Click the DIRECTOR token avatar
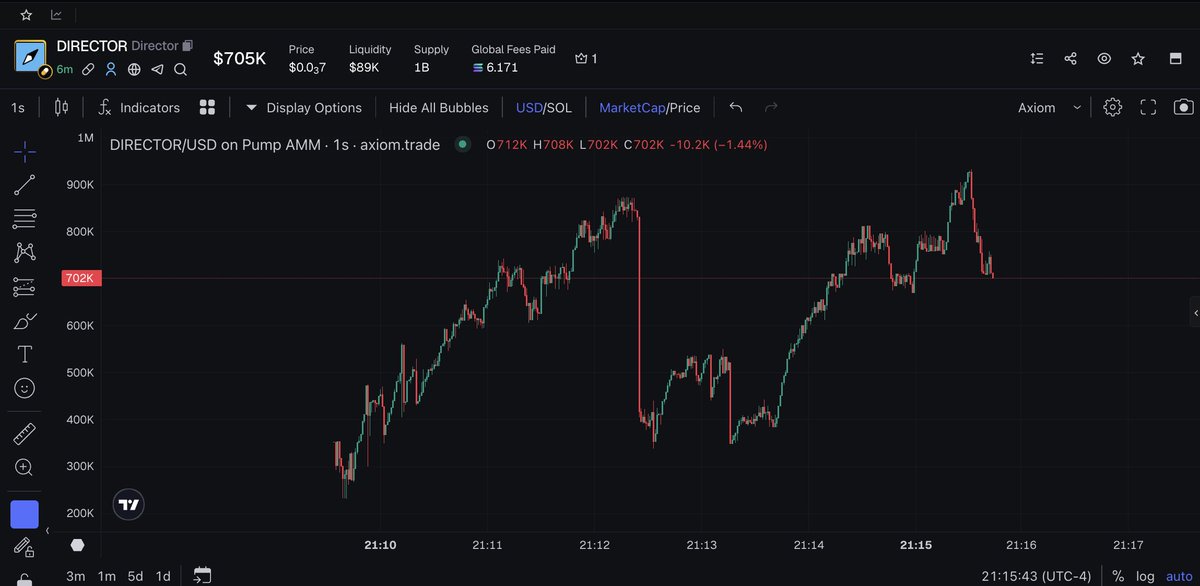Screen dimensions: 1200x586 pos(31,57)
